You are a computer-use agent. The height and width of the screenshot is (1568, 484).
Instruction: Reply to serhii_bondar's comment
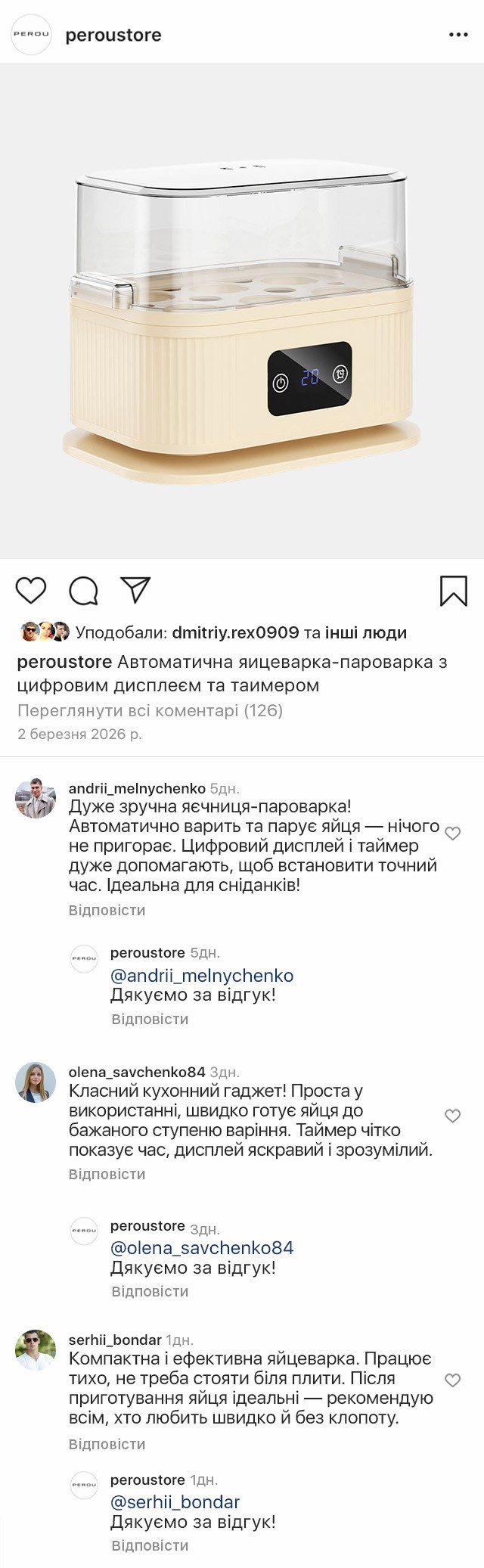pyautogui.click(x=107, y=1444)
